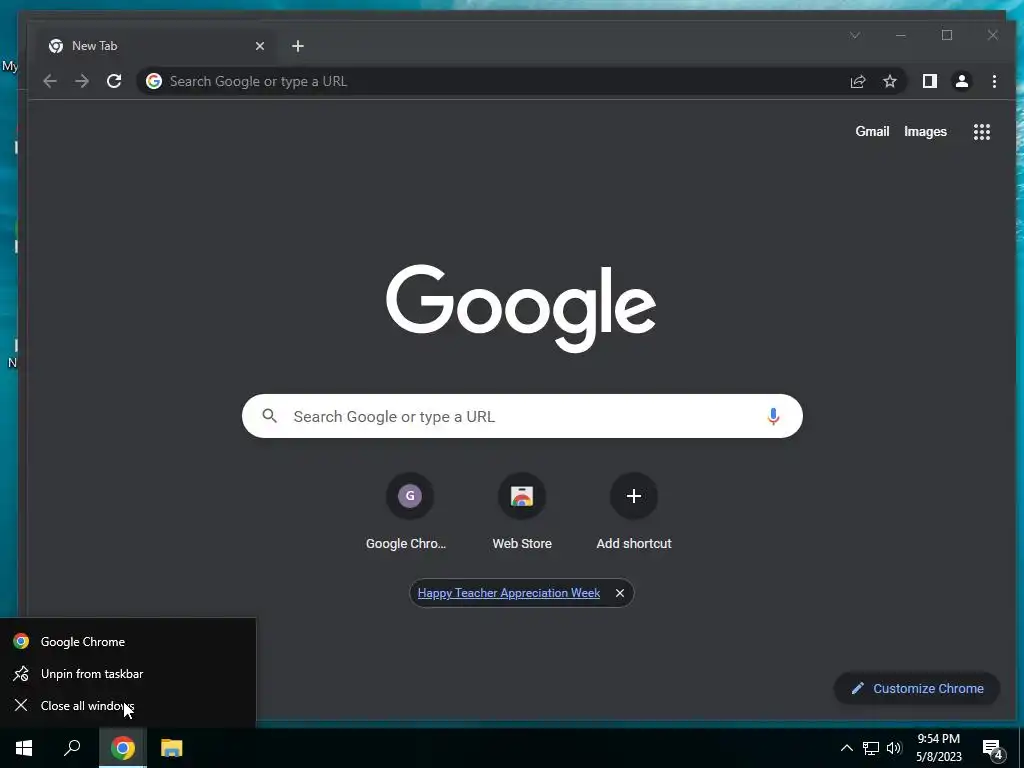Viewport: 1024px width, 768px height.
Task: Click the magnifier icon in Google search box
Action: click(270, 415)
